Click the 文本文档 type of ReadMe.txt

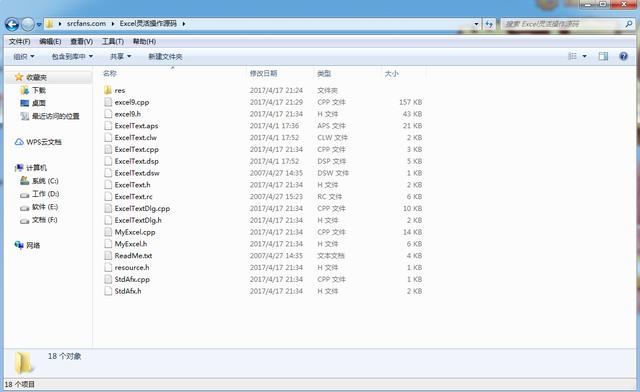331,256
